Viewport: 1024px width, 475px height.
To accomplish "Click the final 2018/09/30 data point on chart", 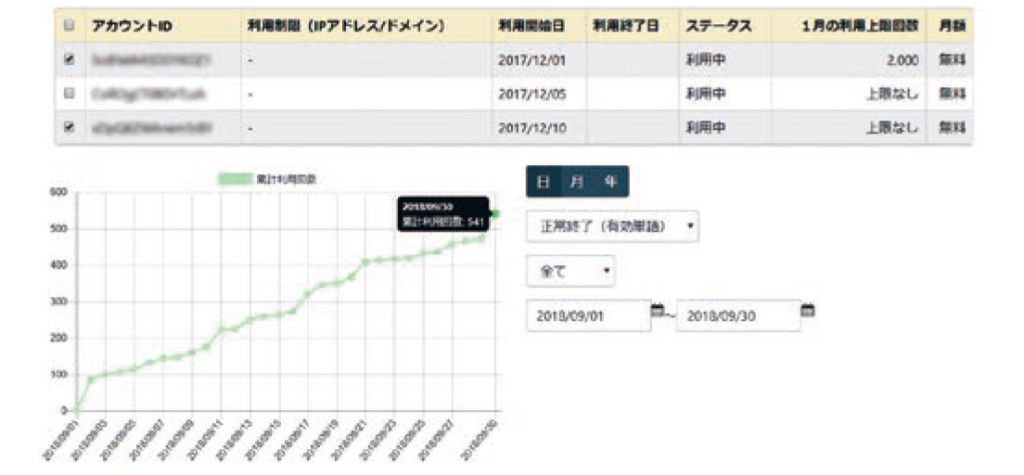I will 495,214.
